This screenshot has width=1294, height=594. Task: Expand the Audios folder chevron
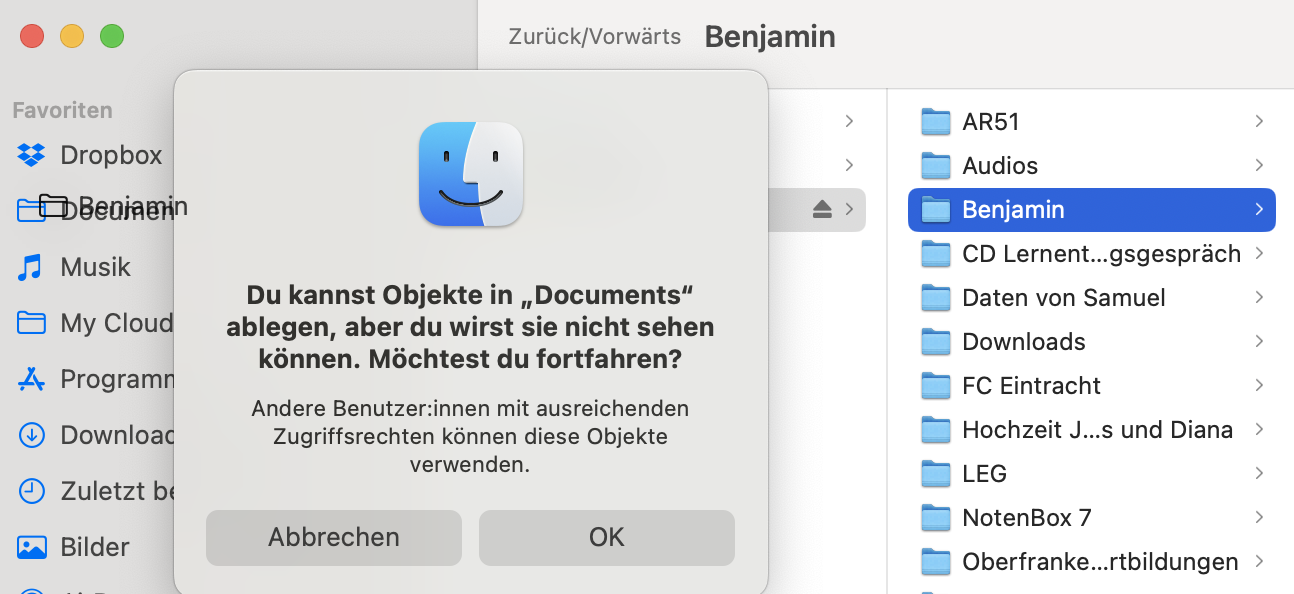[1258, 166]
